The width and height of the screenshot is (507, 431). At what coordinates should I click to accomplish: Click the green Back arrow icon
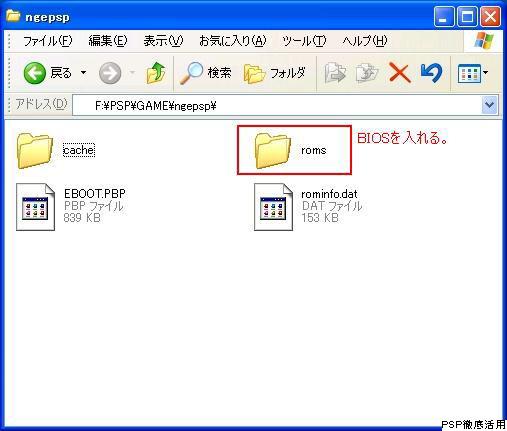(x=34, y=73)
